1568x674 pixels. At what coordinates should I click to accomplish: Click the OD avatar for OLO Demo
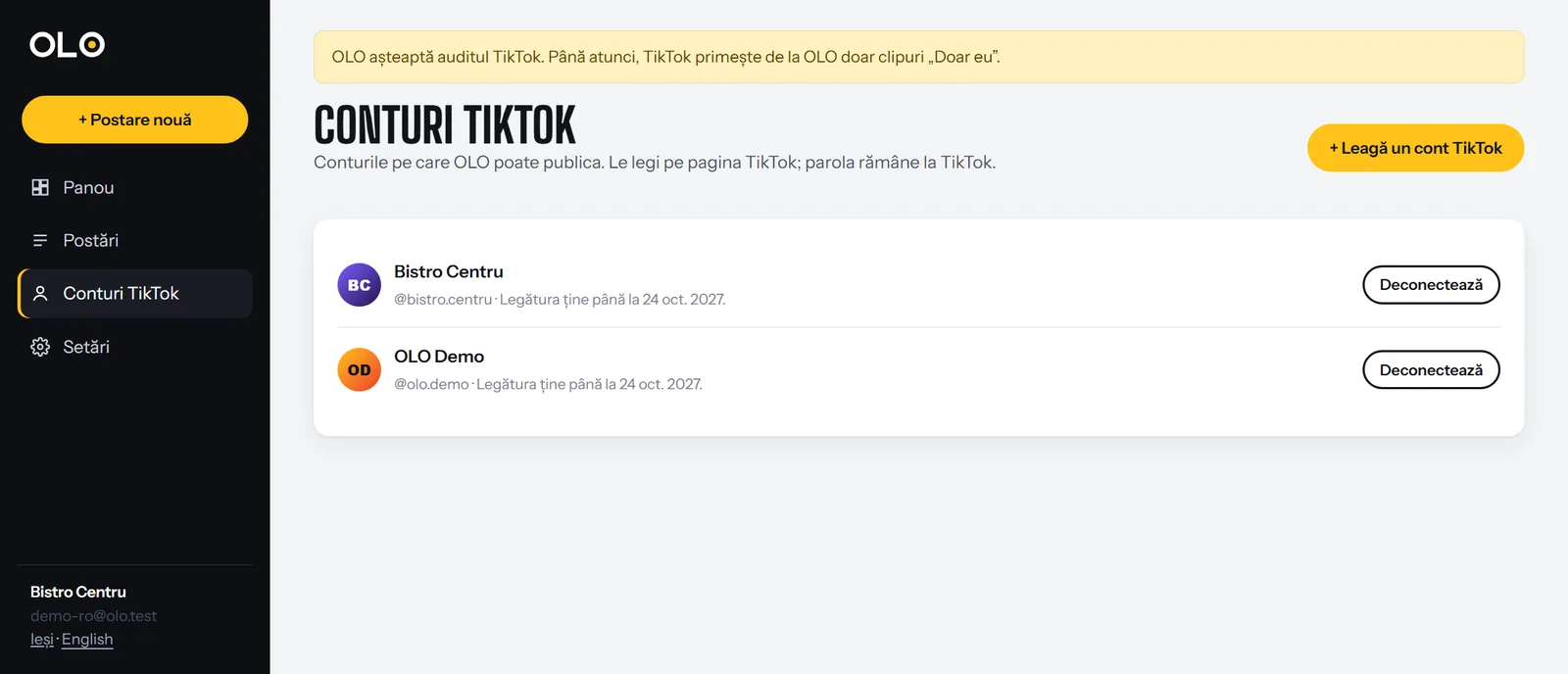359,369
